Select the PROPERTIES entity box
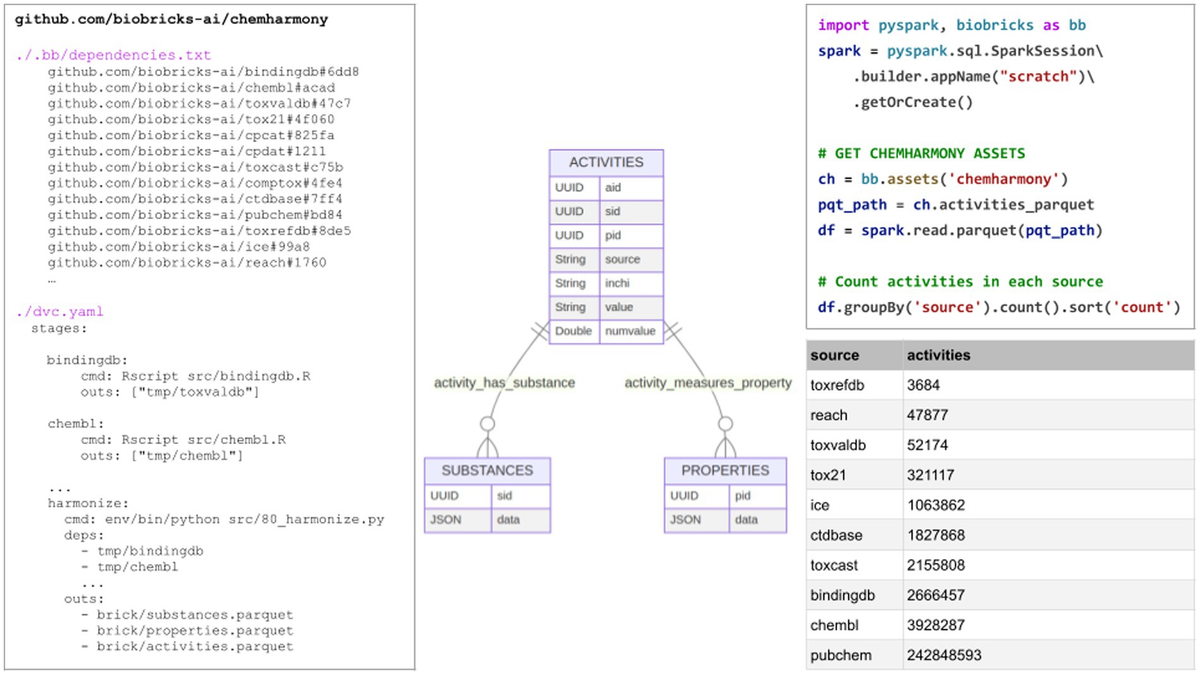This screenshot has height=675, width=1200. tap(726, 470)
